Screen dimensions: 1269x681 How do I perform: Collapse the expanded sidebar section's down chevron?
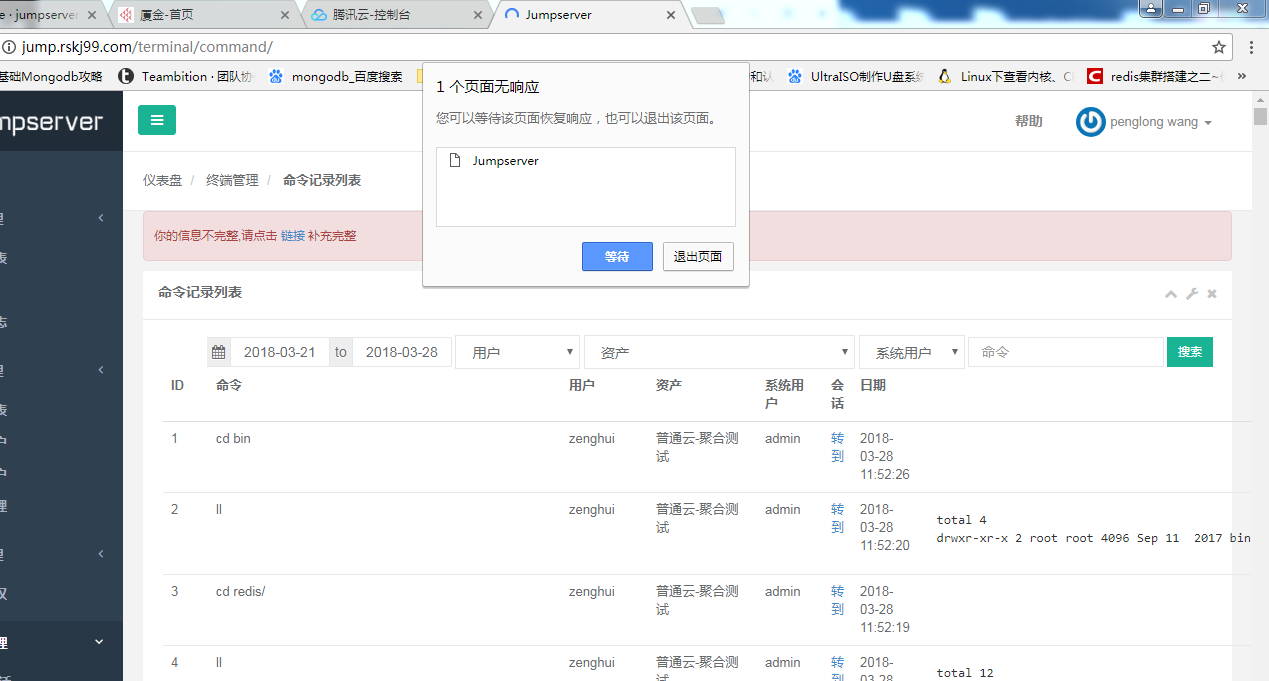point(98,642)
